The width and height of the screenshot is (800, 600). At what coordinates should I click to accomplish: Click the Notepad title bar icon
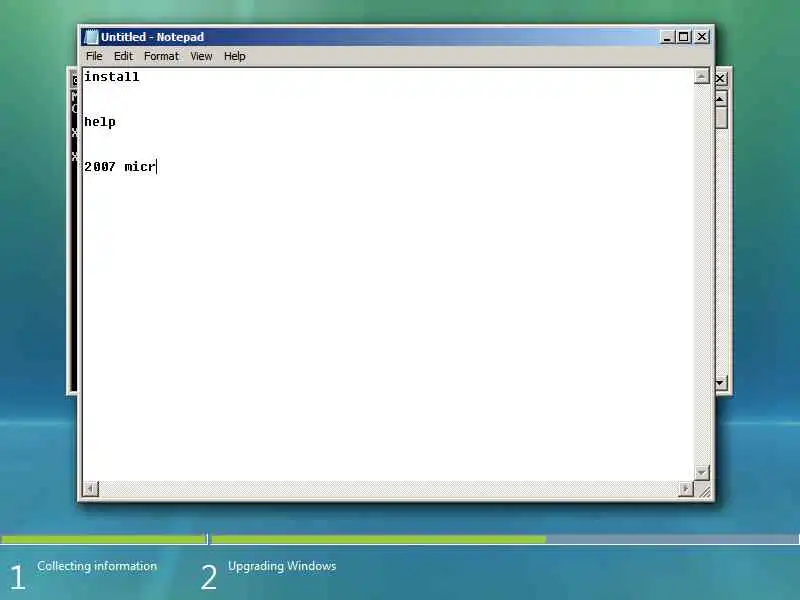point(91,37)
